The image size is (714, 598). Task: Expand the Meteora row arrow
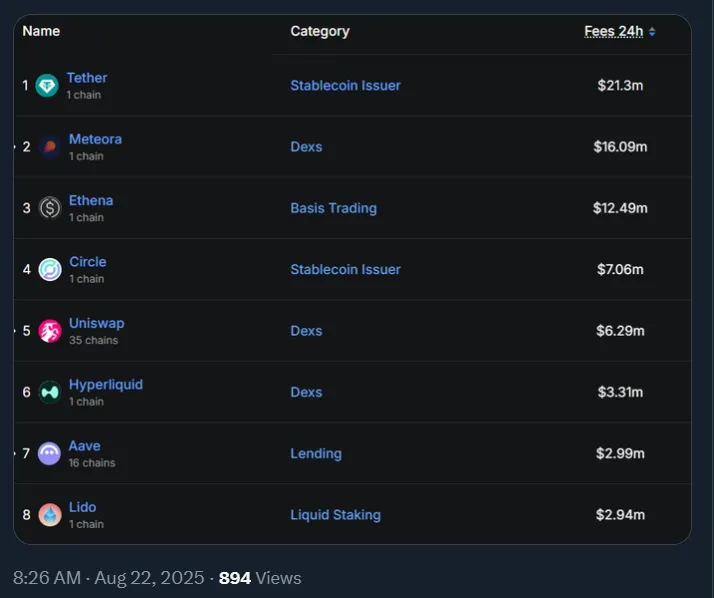(x=15, y=147)
